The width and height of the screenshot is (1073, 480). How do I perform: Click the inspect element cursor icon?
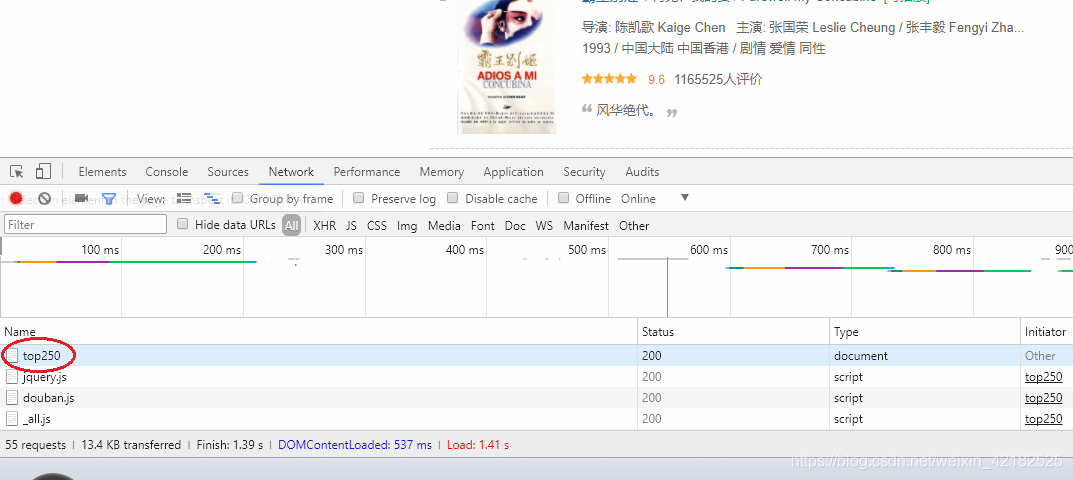17,172
